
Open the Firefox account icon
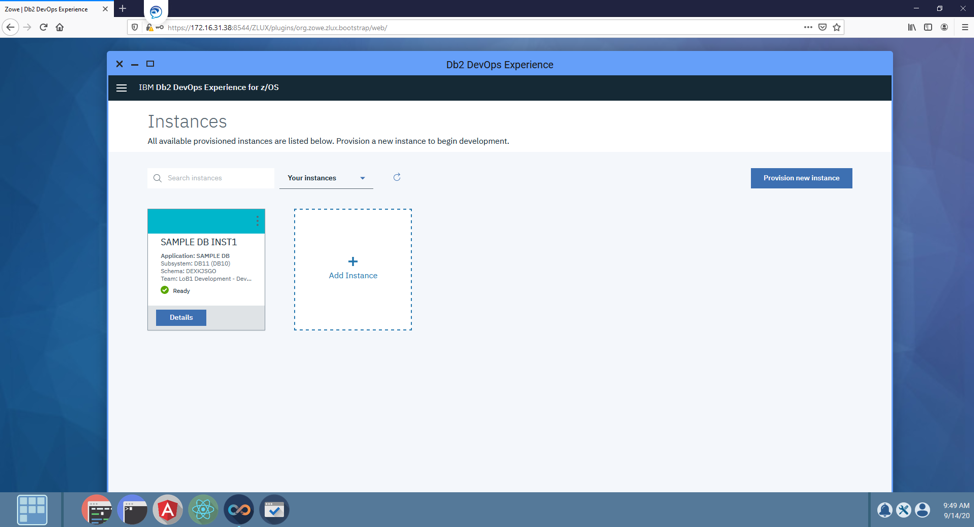coord(944,27)
